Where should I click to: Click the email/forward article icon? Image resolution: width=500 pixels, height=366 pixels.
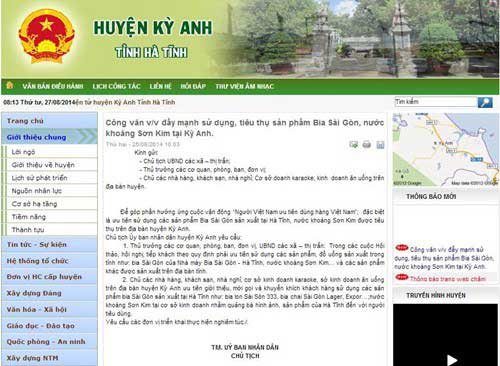pos(353,145)
